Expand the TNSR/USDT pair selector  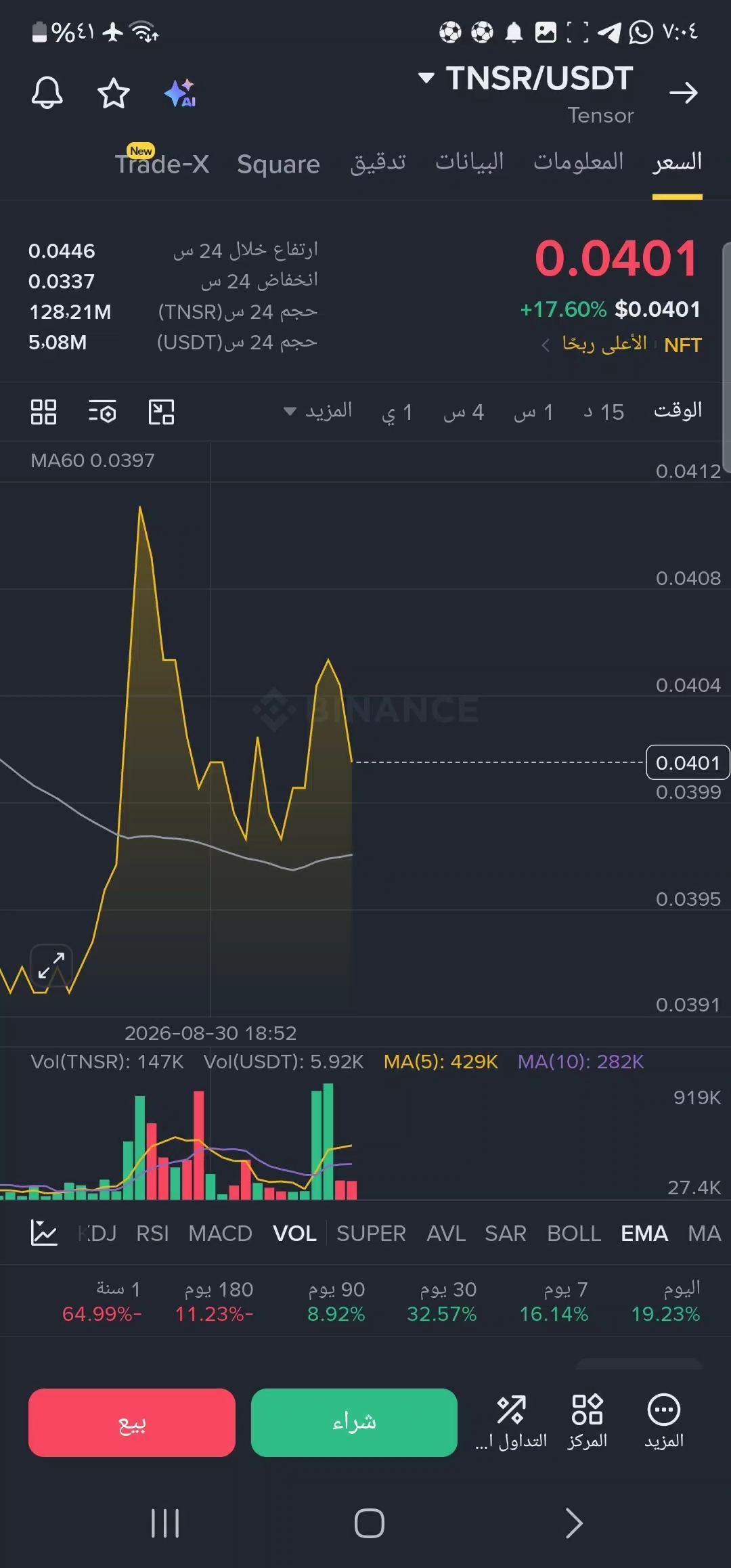(526, 78)
